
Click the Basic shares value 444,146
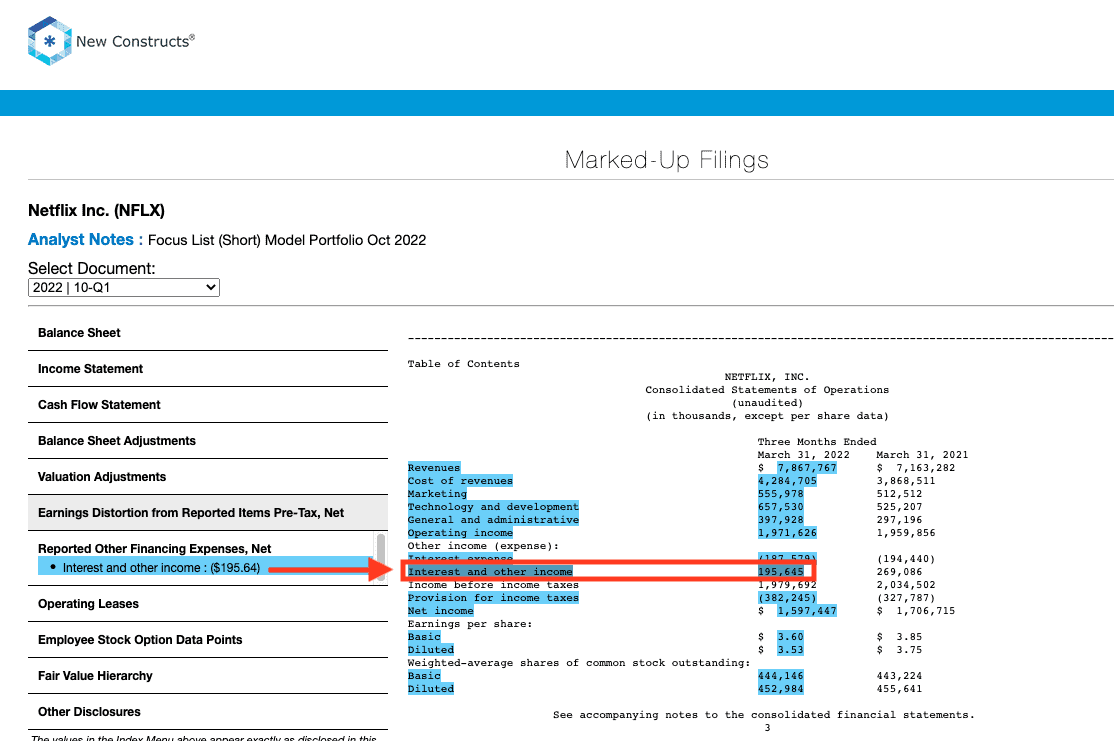coord(780,676)
